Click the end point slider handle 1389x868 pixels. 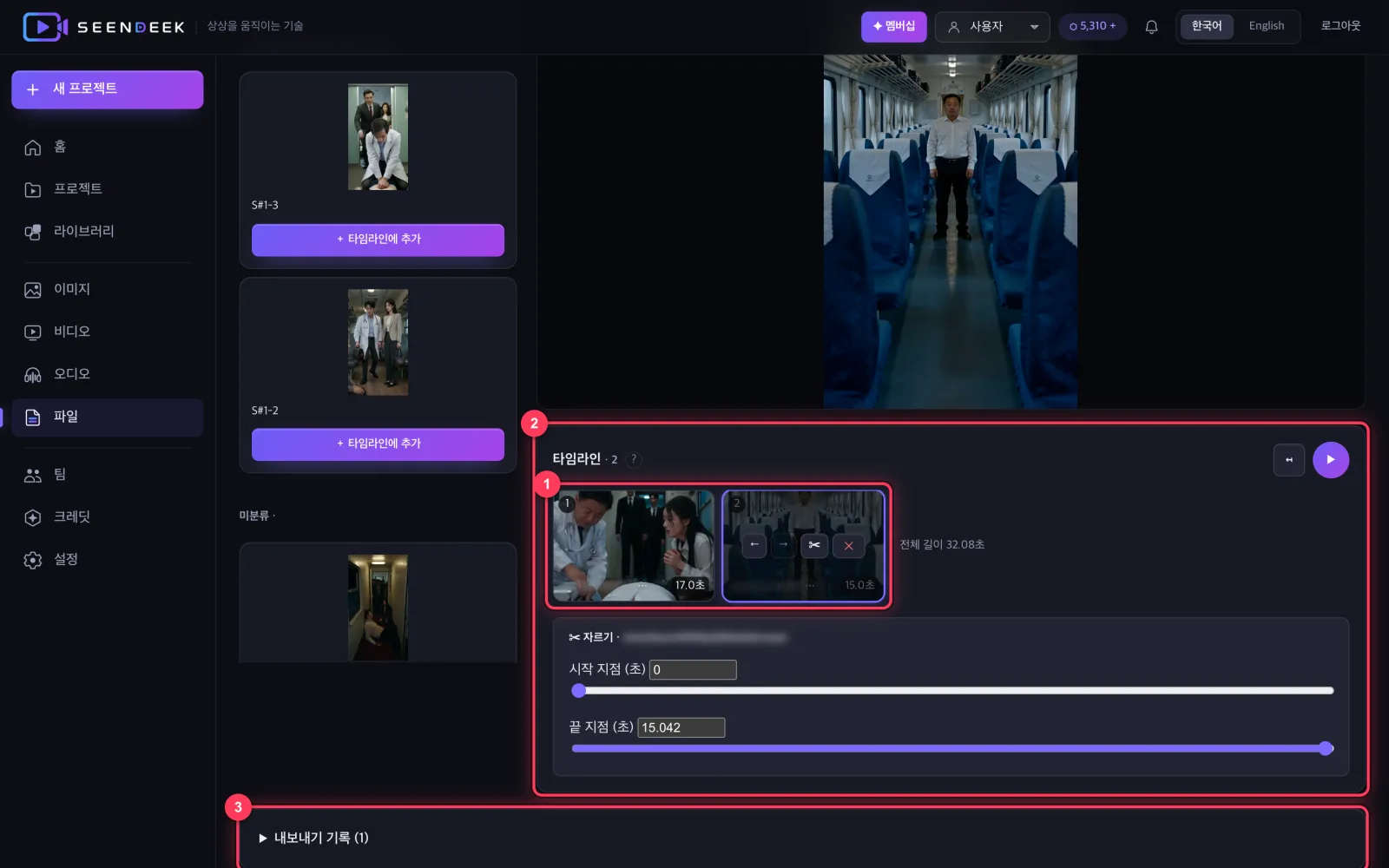(x=1326, y=748)
